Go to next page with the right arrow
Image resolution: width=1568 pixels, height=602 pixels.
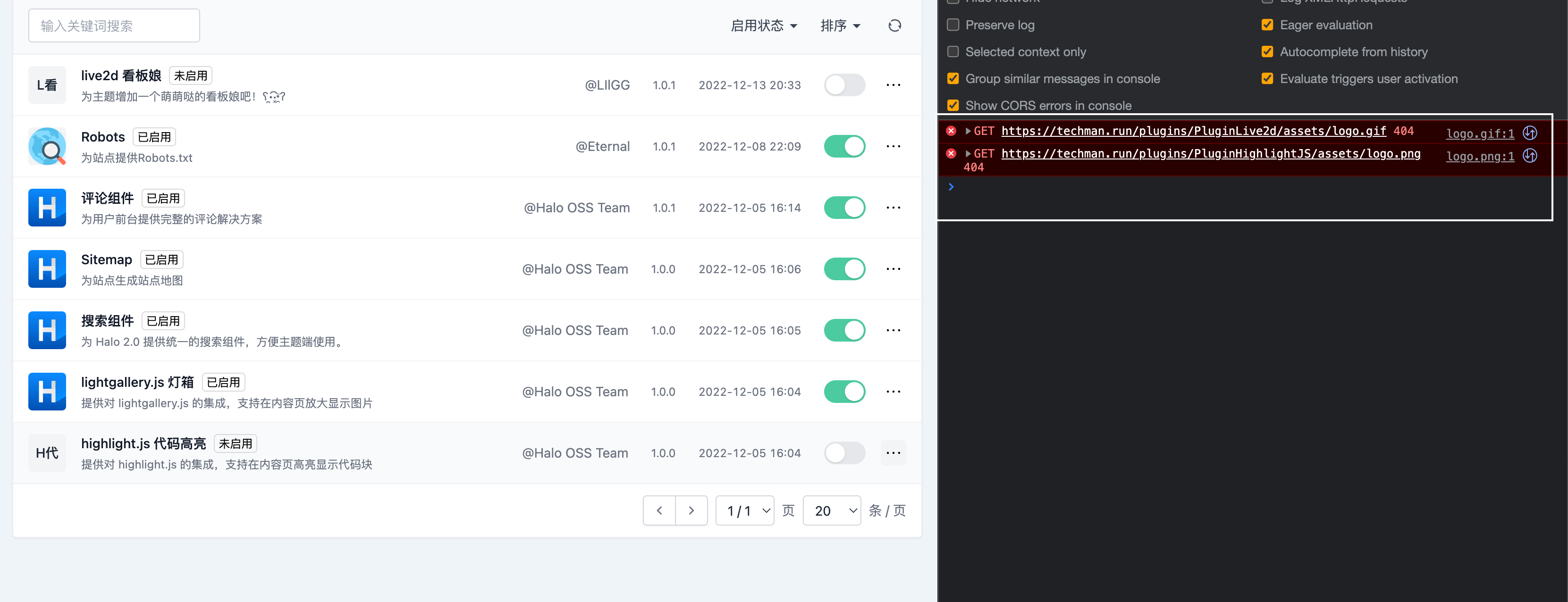point(691,510)
